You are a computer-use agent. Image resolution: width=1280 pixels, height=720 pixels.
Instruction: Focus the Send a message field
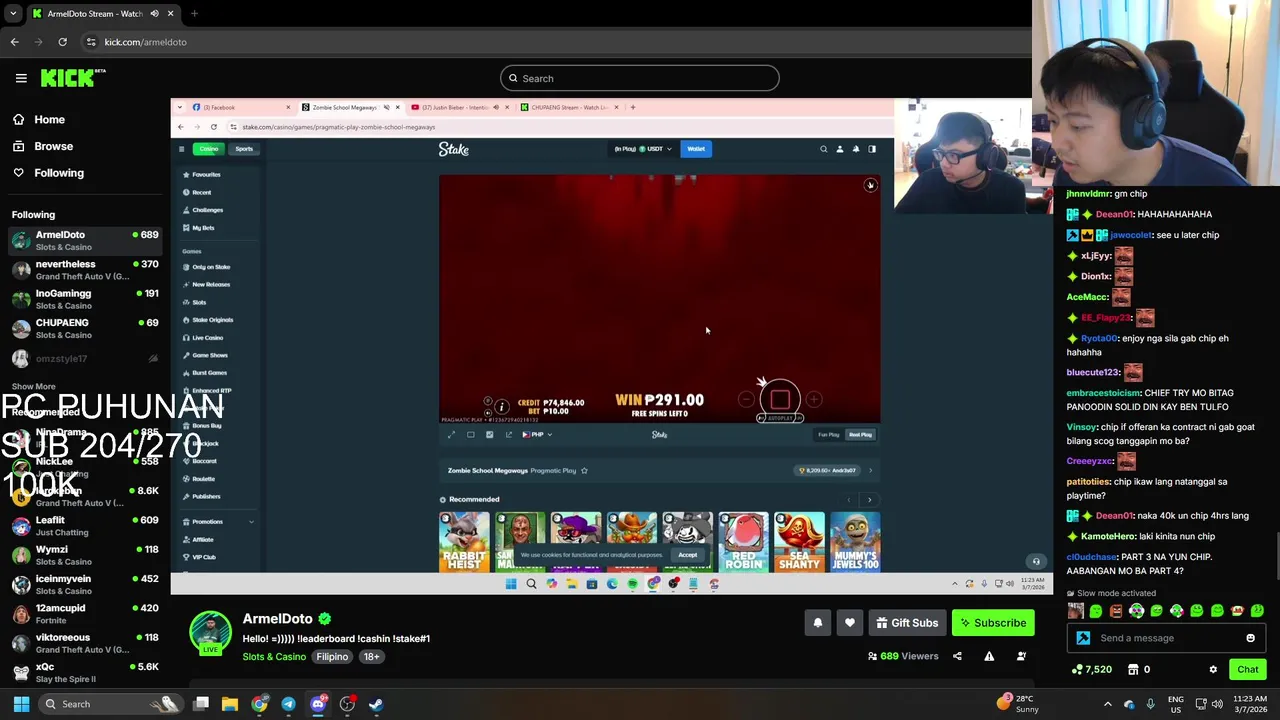1167,638
